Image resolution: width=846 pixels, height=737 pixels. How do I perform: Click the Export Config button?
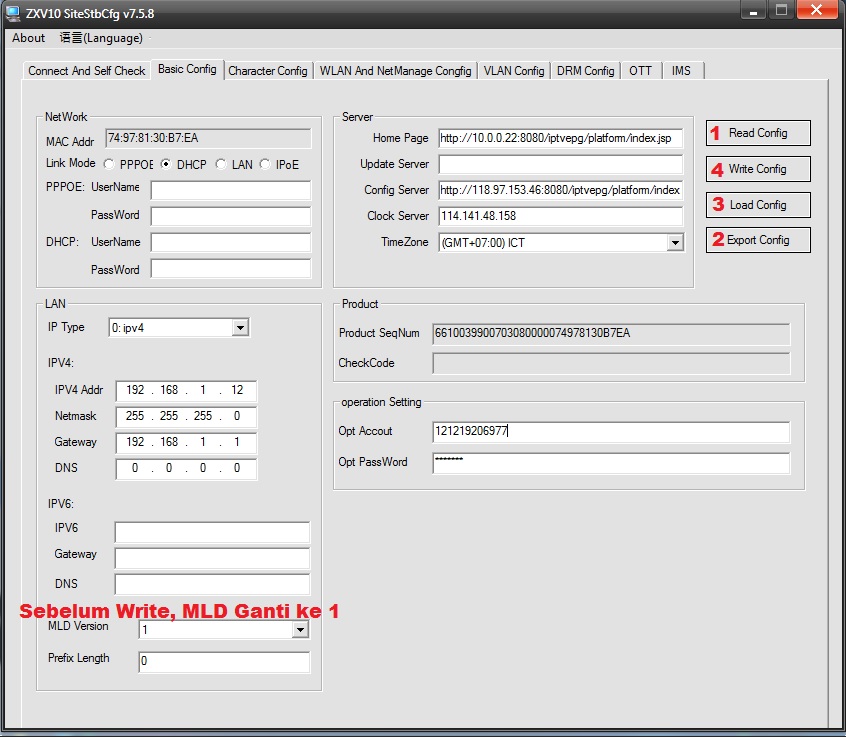pos(758,240)
